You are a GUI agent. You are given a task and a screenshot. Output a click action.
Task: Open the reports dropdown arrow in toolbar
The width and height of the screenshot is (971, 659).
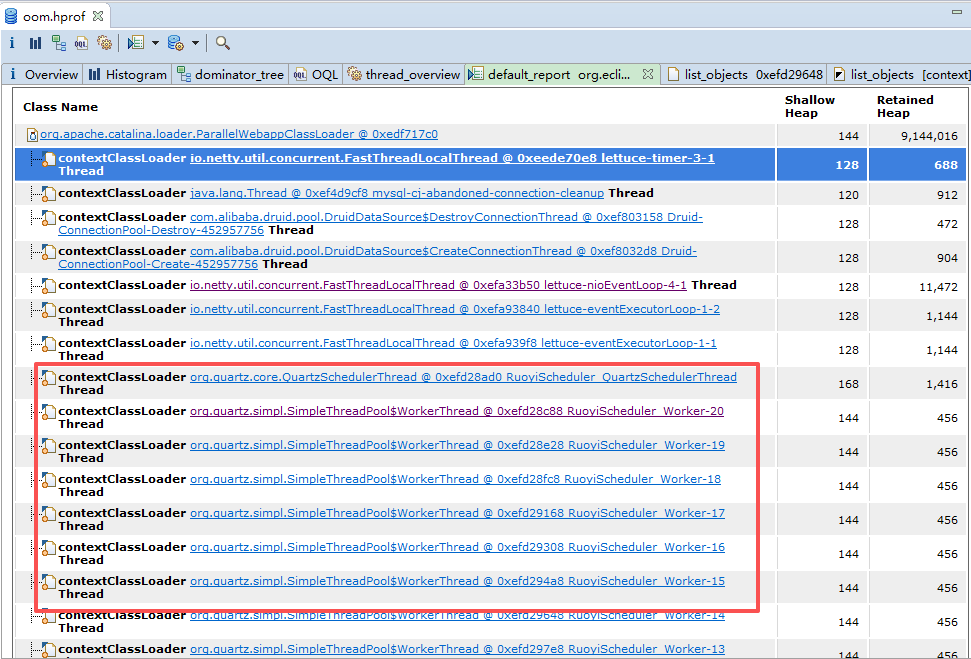click(x=155, y=43)
